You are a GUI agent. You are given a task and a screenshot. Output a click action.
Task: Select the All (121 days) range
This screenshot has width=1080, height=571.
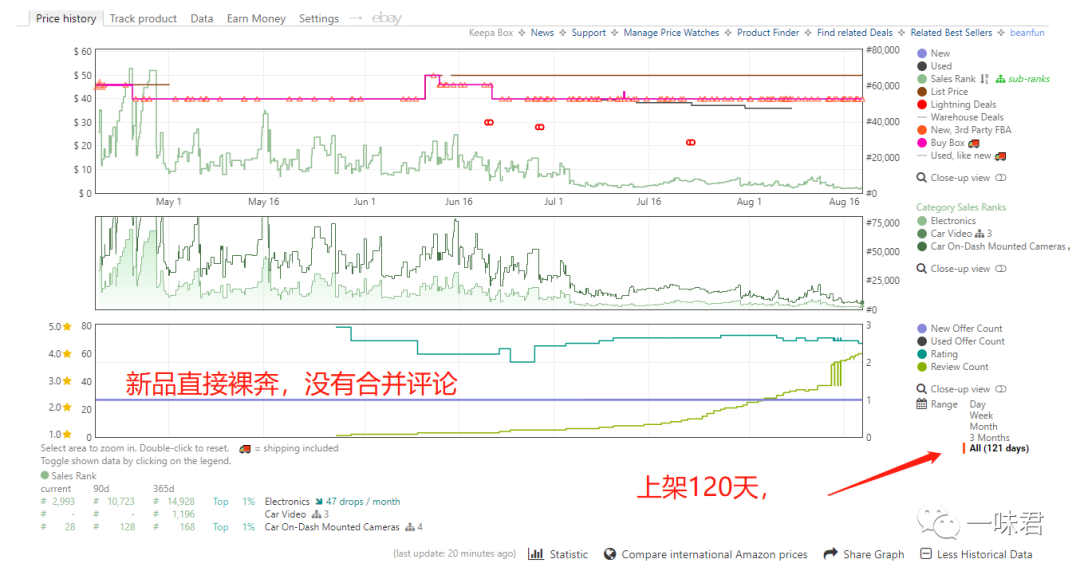click(999, 448)
